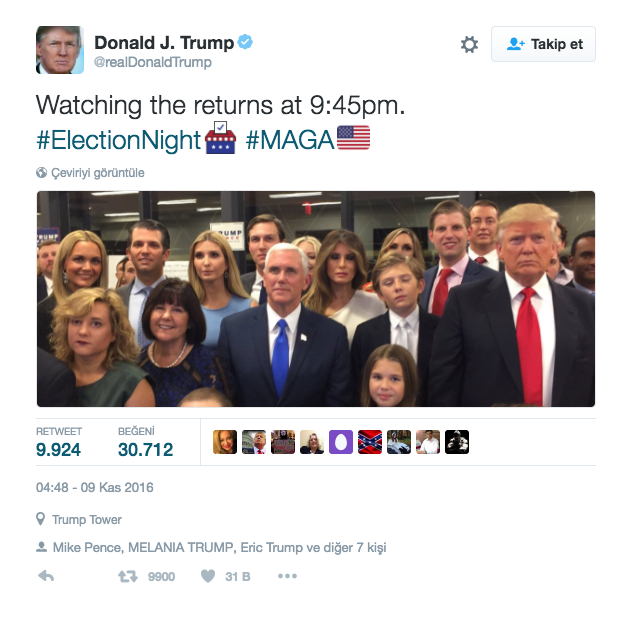
Task: Click the Trump Tower location link
Action: click(x=87, y=519)
